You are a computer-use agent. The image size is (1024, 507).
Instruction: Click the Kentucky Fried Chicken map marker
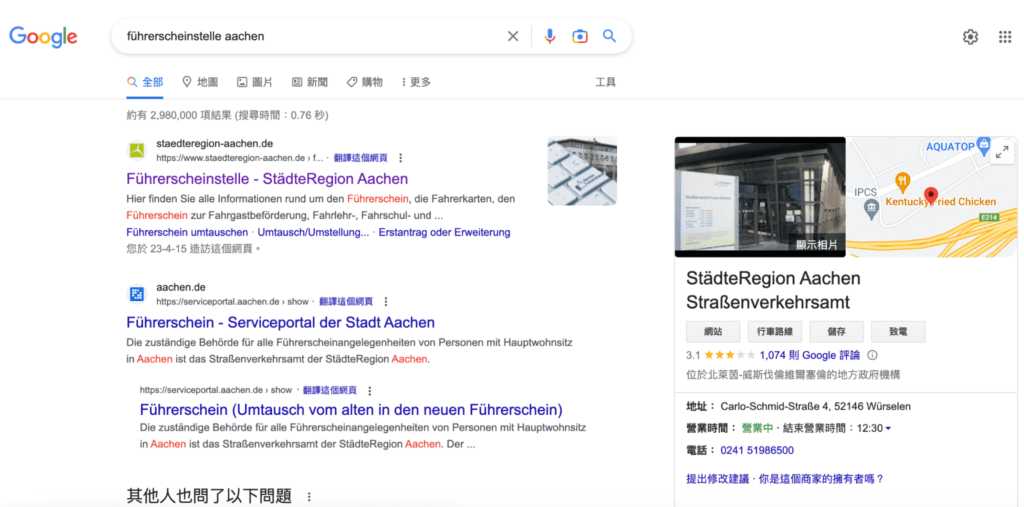[902, 180]
